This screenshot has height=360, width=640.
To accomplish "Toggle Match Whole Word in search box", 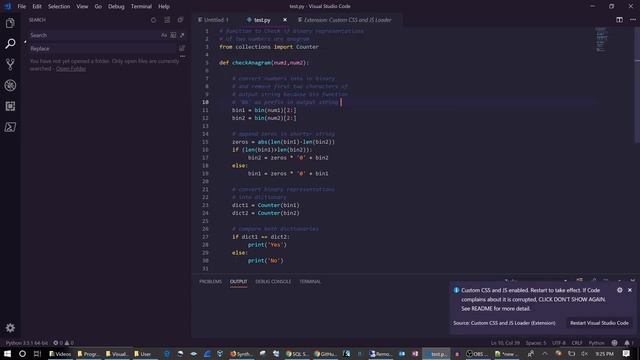I will [173, 36].
